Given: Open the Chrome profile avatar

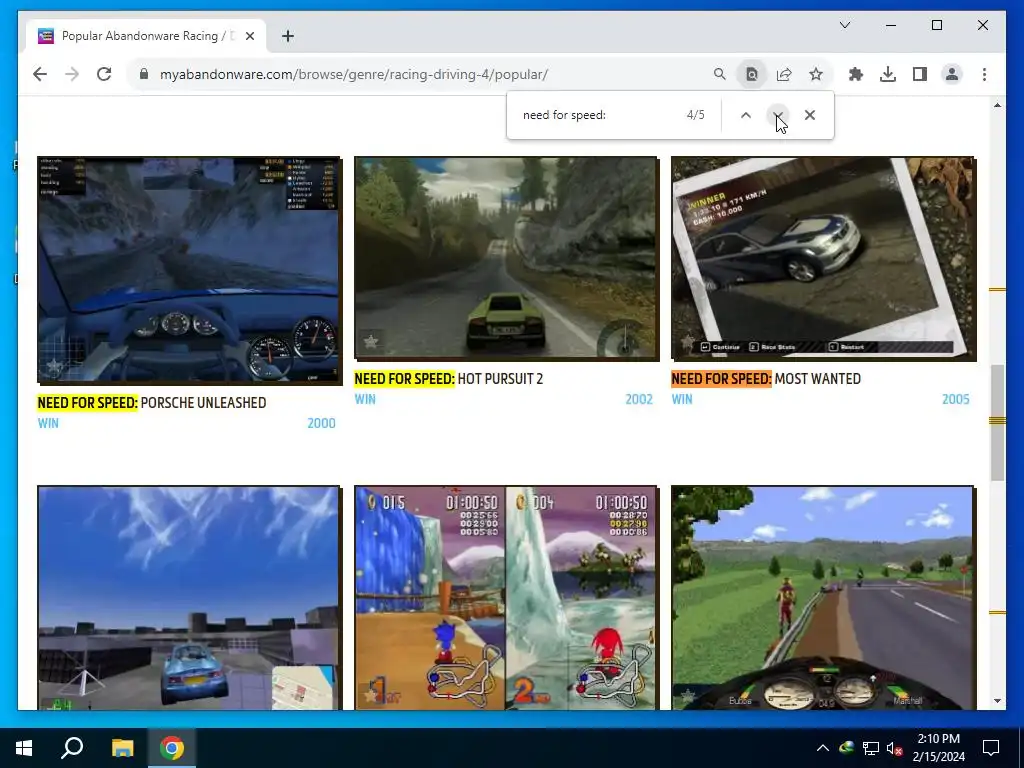Looking at the screenshot, I should [952, 74].
